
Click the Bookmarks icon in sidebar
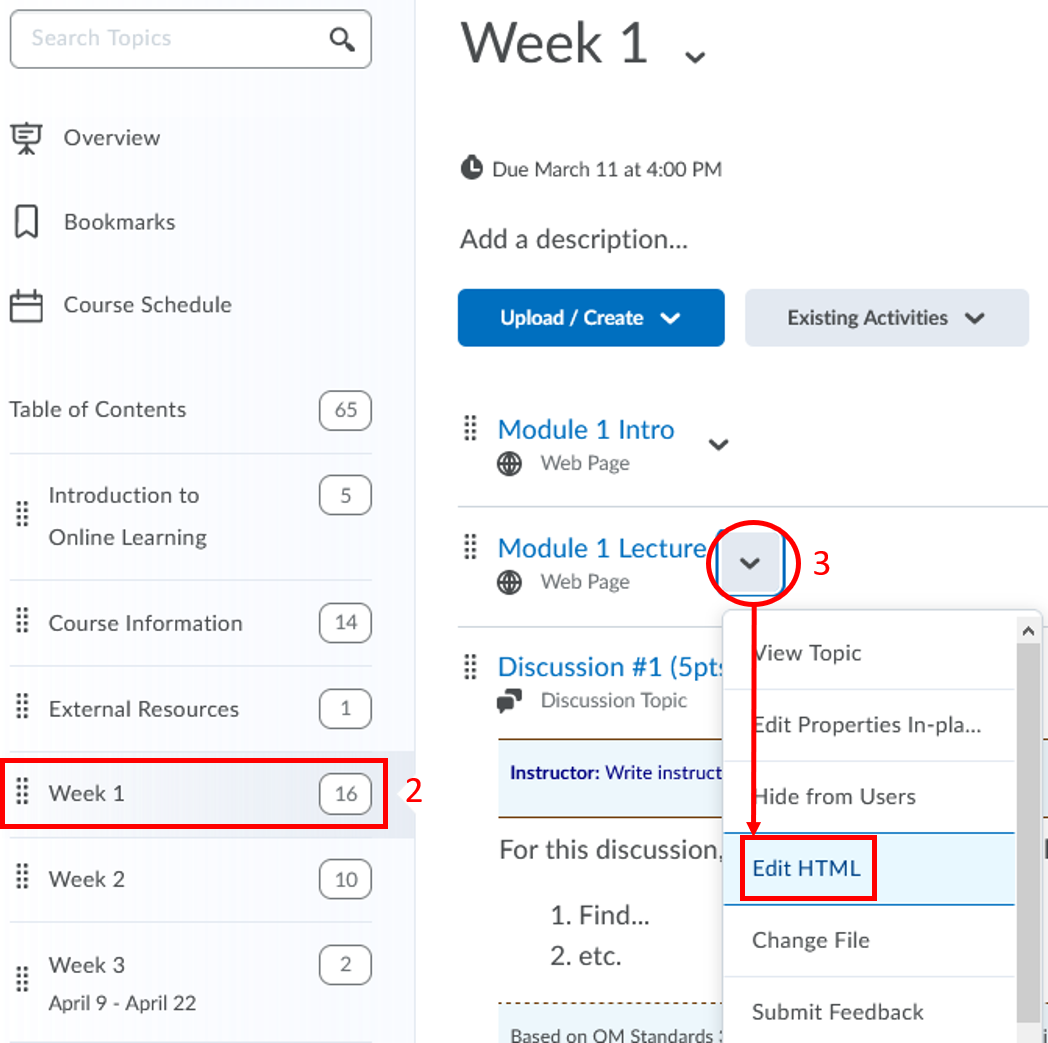(x=27, y=222)
